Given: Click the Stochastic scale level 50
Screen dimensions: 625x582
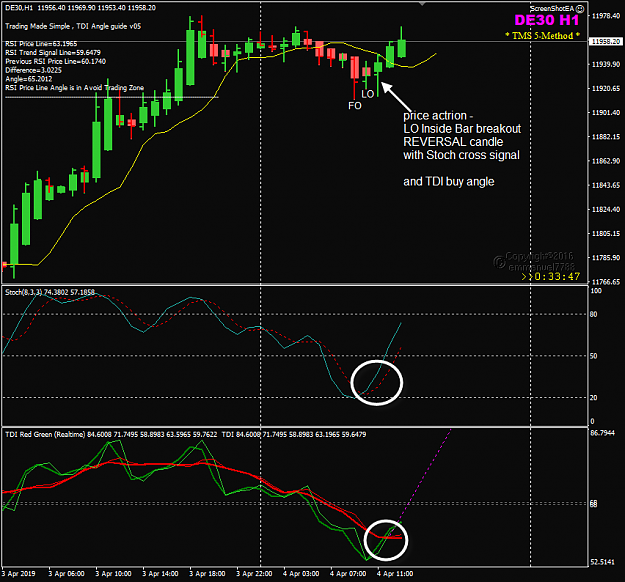Looking at the screenshot, I should [x=594, y=356].
